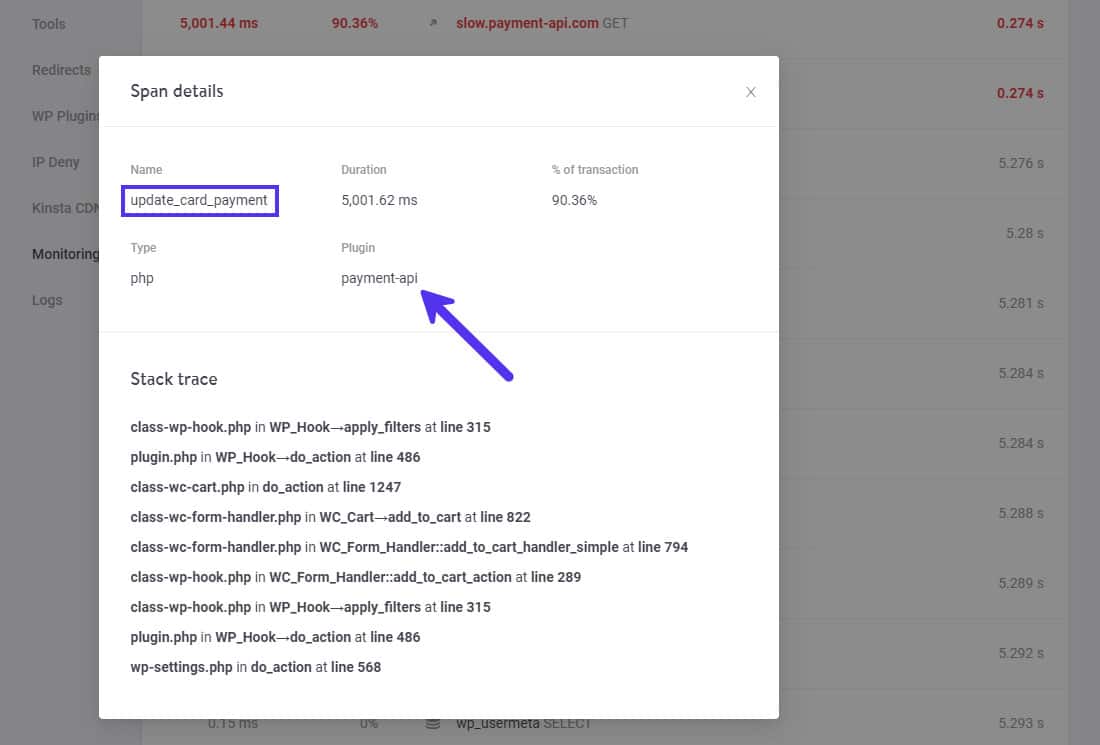The width and height of the screenshot is (1100, 745).
Task: Select Logs from the sidebar
Action: point(47,300)
